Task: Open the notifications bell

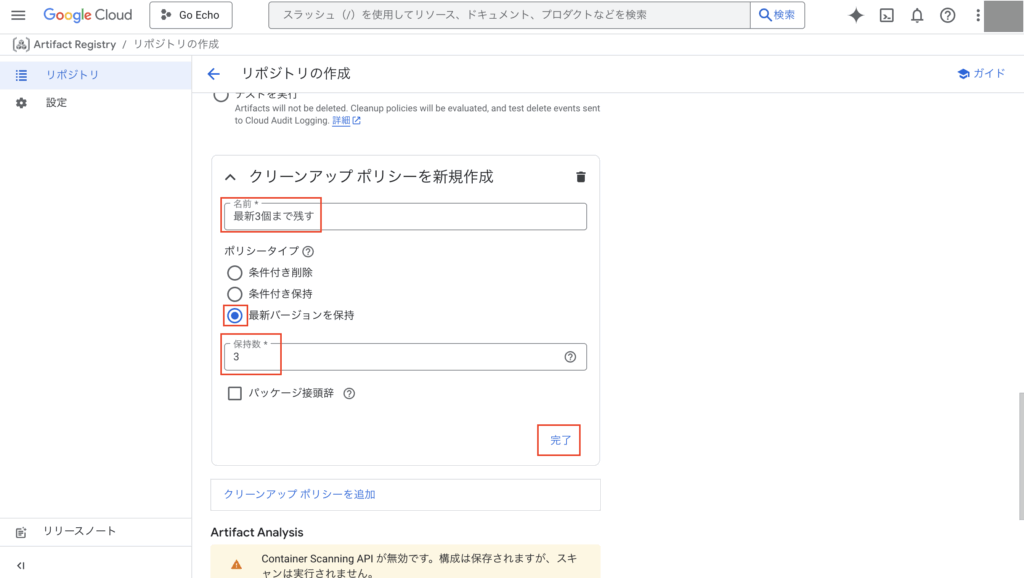Action: coord(917,15)
